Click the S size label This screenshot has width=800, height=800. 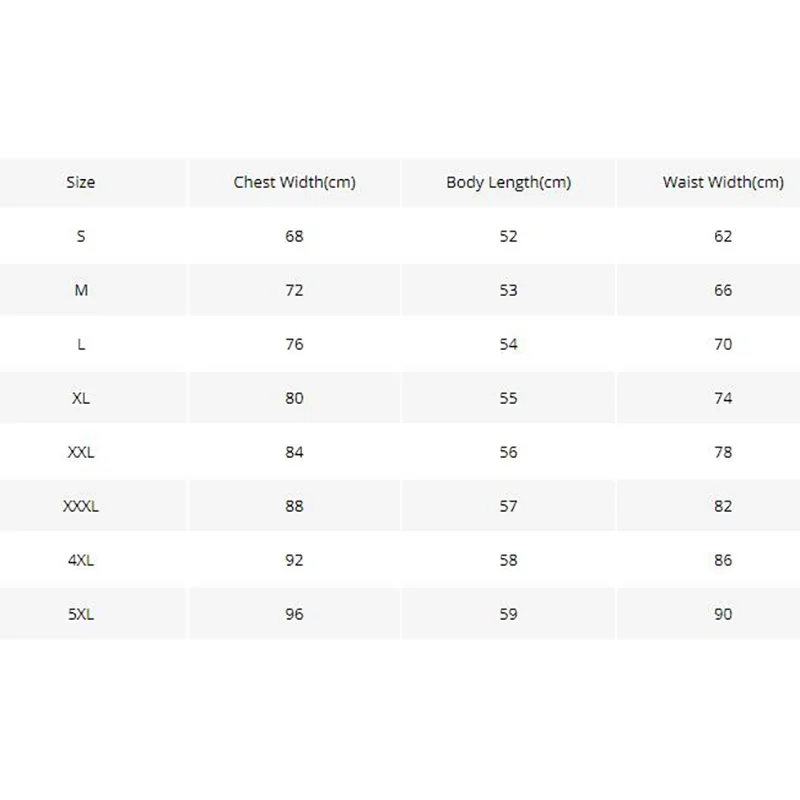click(x=81, y=236)
